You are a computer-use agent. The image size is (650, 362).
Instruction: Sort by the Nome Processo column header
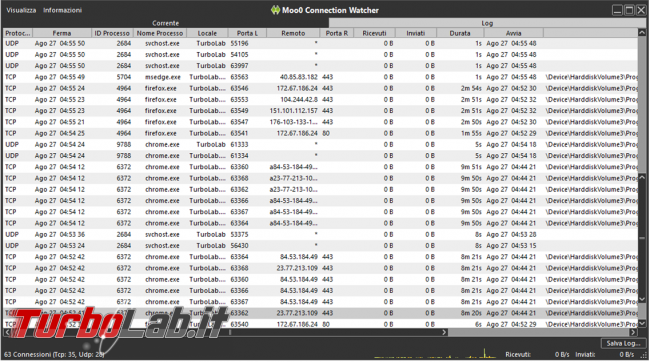160,33
